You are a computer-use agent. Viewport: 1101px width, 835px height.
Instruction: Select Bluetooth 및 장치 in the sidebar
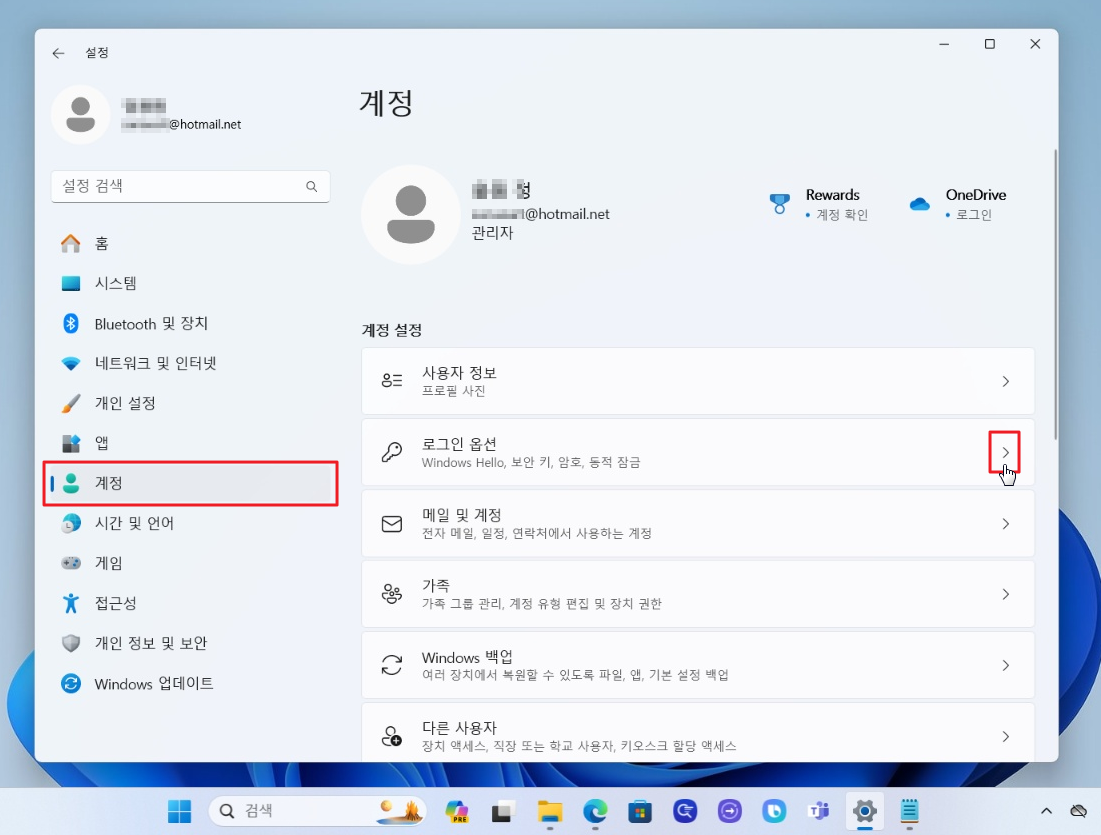[140, 323]
